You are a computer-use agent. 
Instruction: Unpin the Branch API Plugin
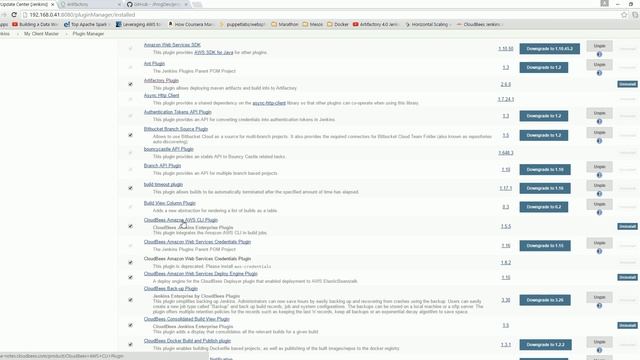tap(599, 167)
